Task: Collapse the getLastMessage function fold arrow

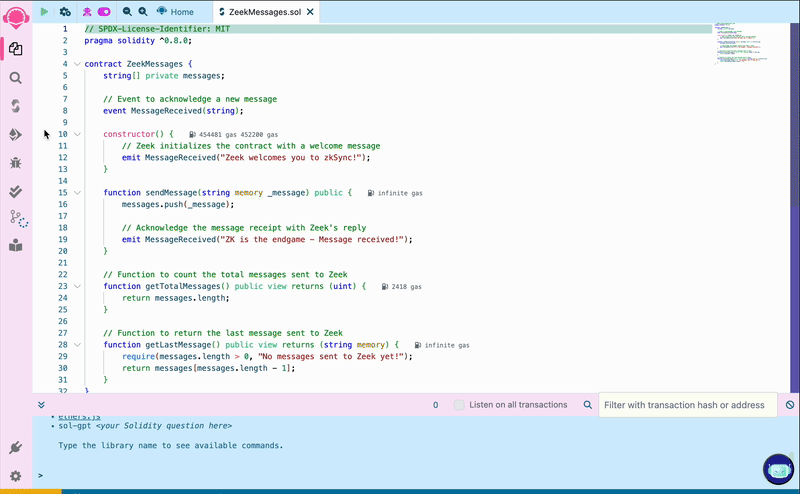Action: [x=77, y=345]
